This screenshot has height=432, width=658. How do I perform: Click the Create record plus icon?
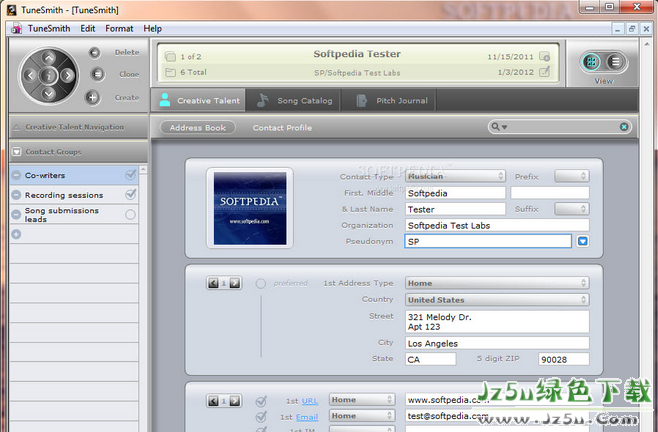[x=92, y=98]
